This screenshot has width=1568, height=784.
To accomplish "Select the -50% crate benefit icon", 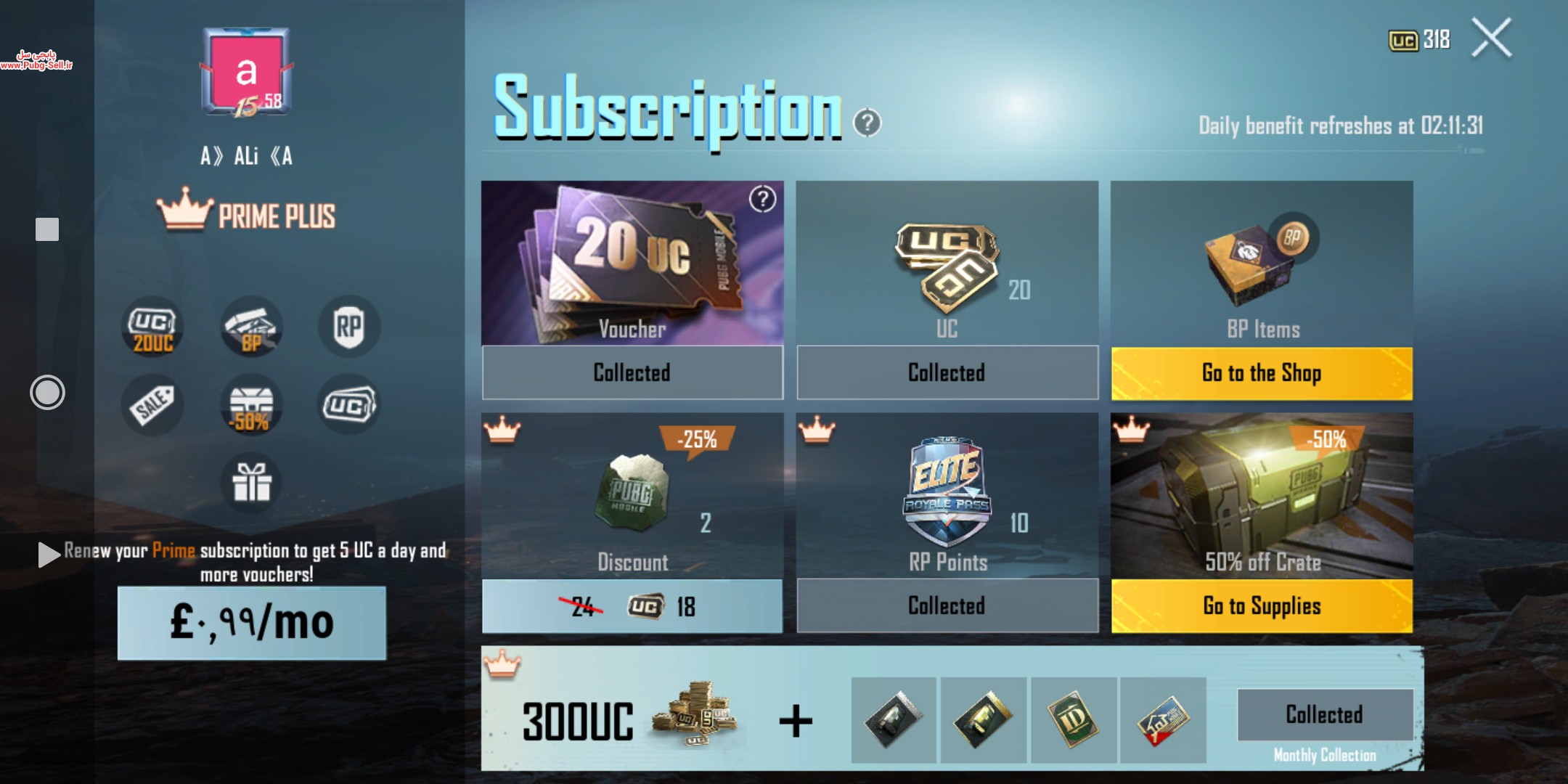I will (x=251, y=405).
